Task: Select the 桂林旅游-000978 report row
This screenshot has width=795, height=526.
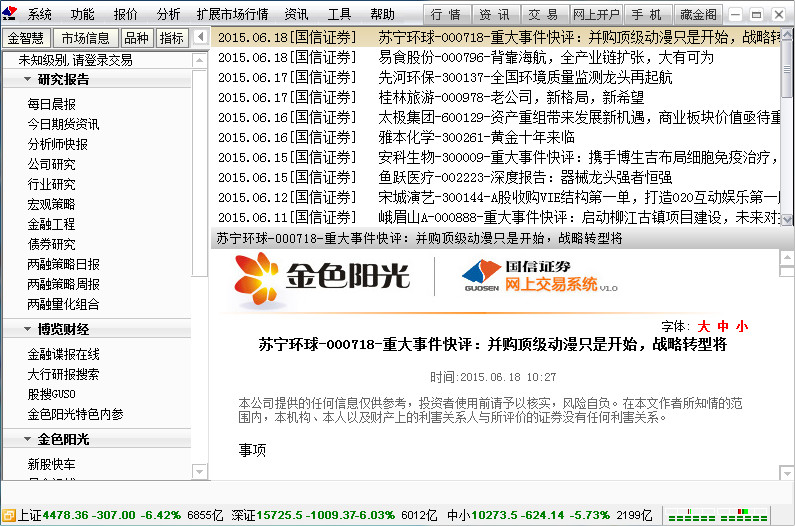Action: [x=496, y=97]
